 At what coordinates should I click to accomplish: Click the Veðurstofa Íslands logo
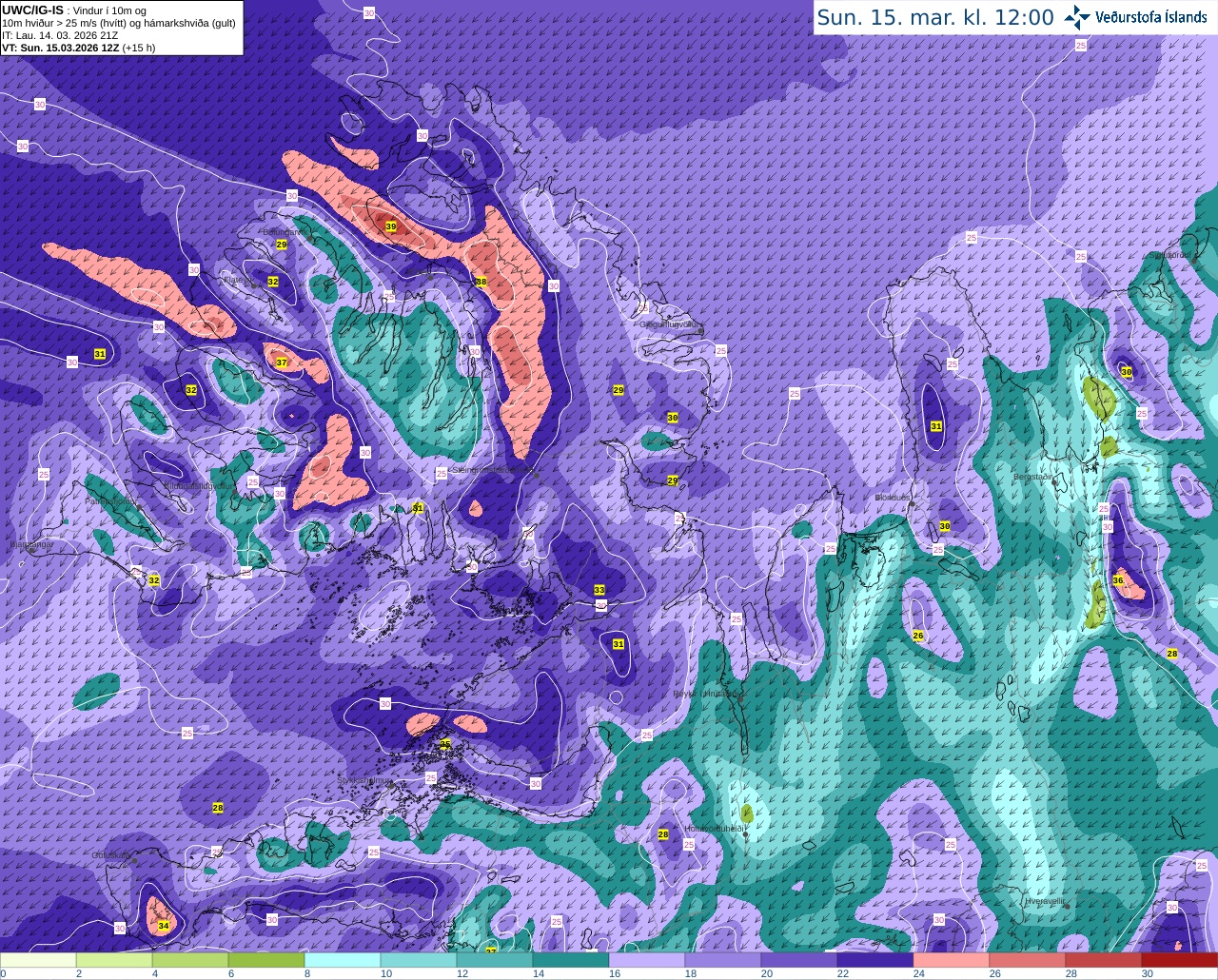pyautogui.click(x=1137, y=17)
